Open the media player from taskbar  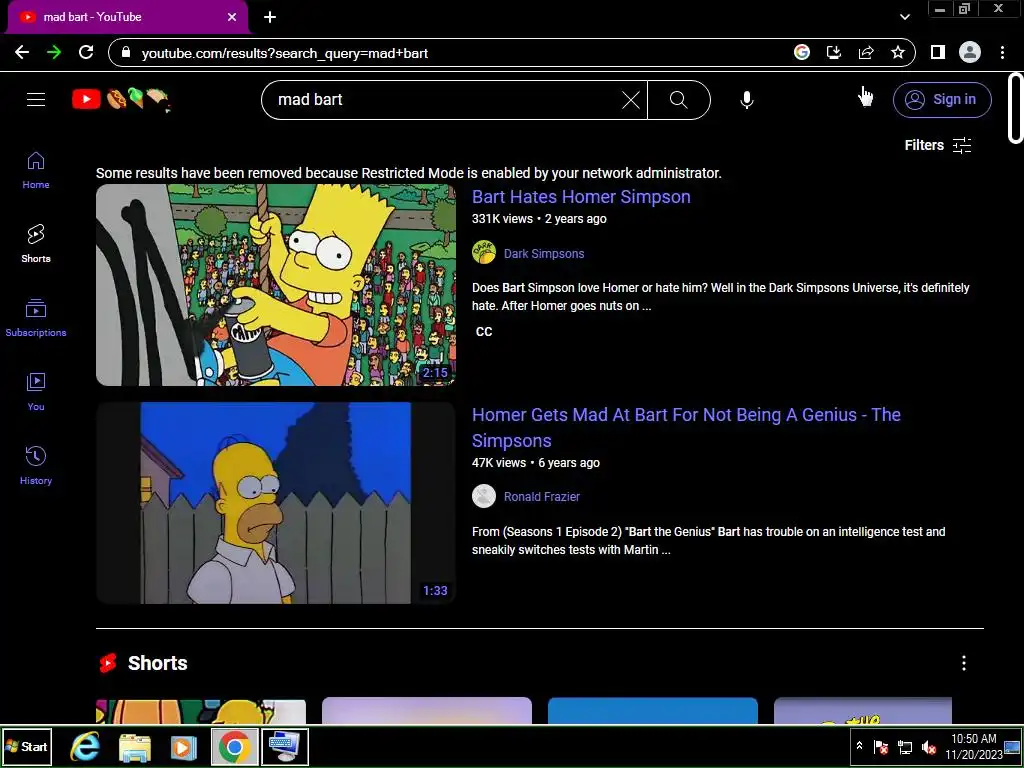click(x=184, y=746)
